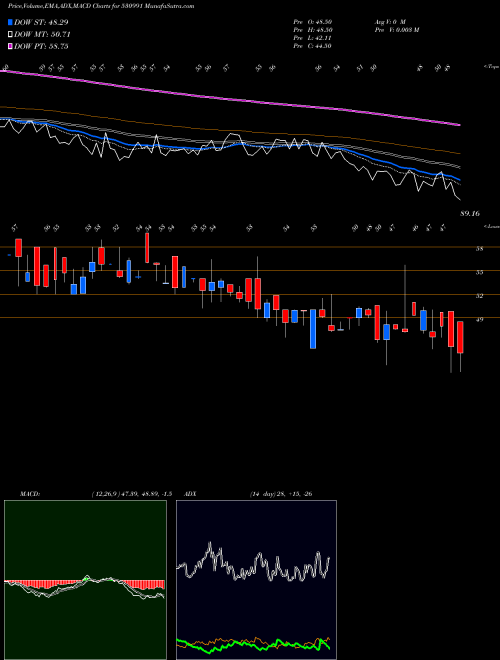Click the 49 price axis label

point(479,319)
